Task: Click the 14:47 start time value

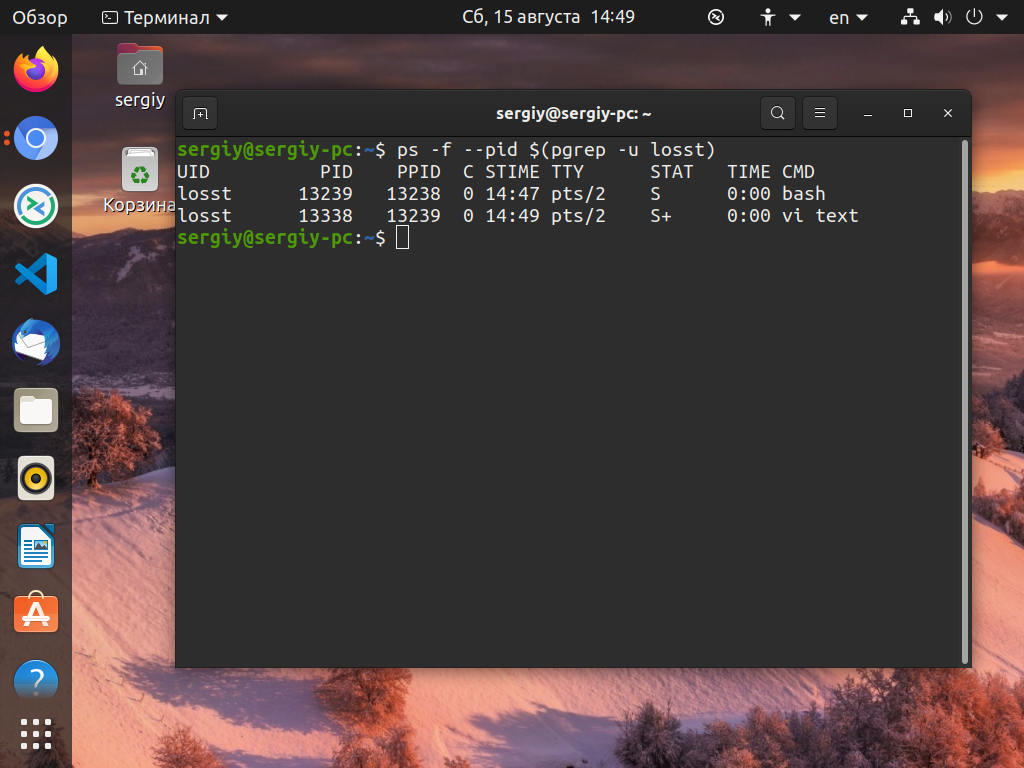Action: pos(512,194)
